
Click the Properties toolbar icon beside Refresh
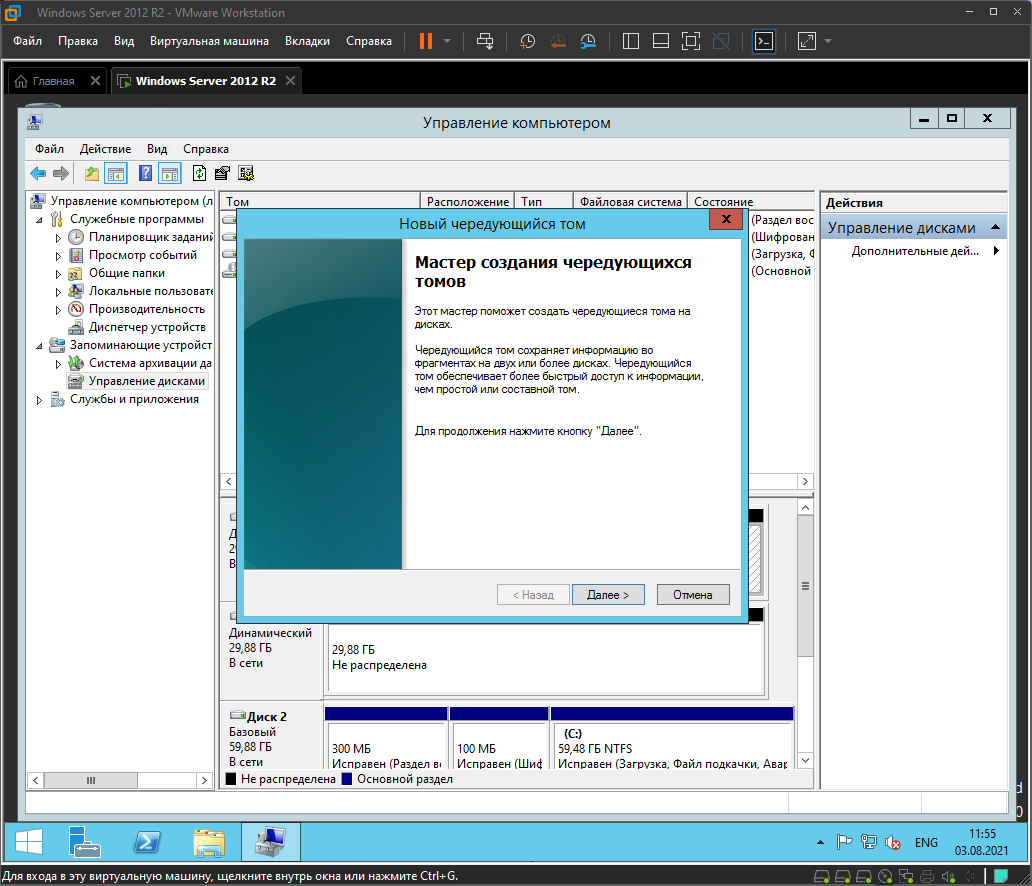(222, 174)
